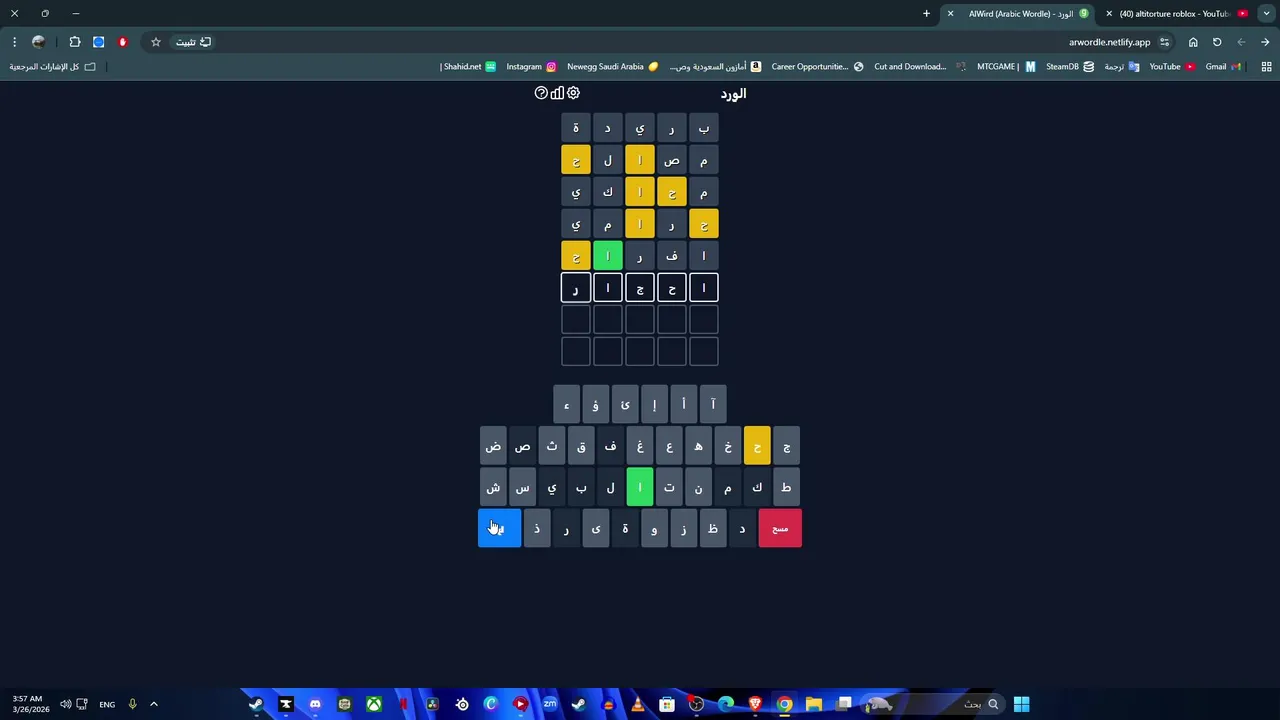Click the address bar showing arwordle.netlify.app
This screenshot has width=1280, height=720.
pos(1110,42)
